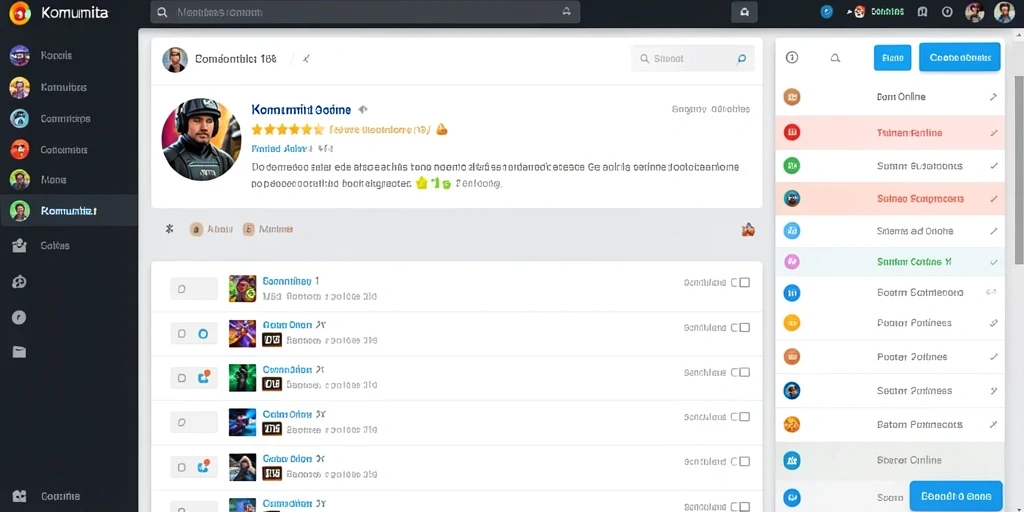The width and height of the screenshot is (1024, 512).
Task: Click the edit icon beside Comeontbler 166
Action: 306,59
